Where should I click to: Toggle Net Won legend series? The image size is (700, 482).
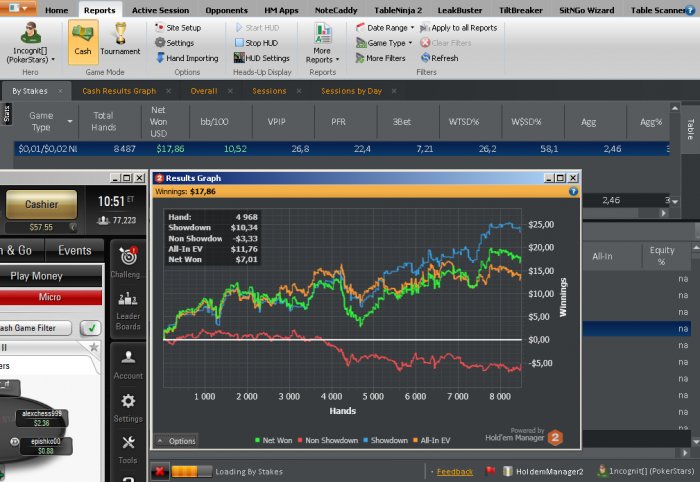(x=273, y=440)
